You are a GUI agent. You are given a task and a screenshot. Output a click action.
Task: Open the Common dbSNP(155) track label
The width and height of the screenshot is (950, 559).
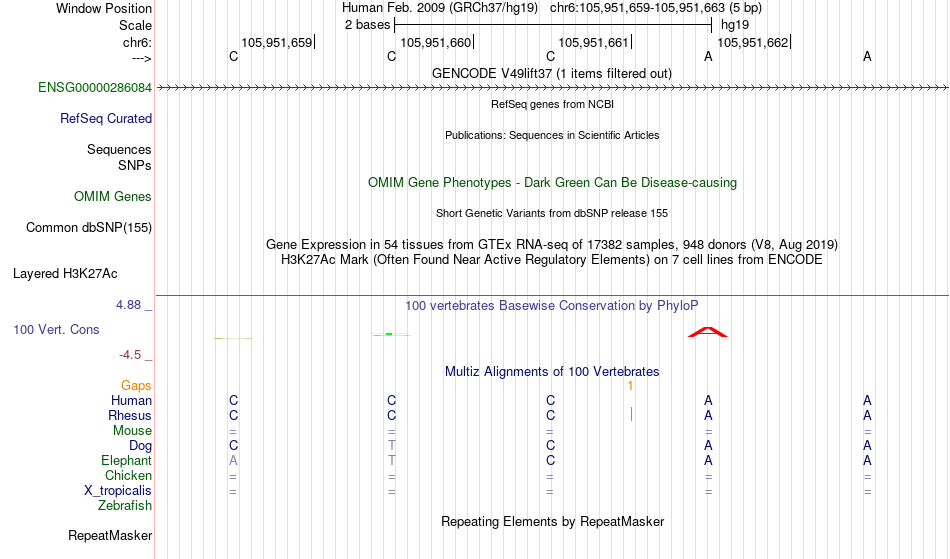coord(88,227)
